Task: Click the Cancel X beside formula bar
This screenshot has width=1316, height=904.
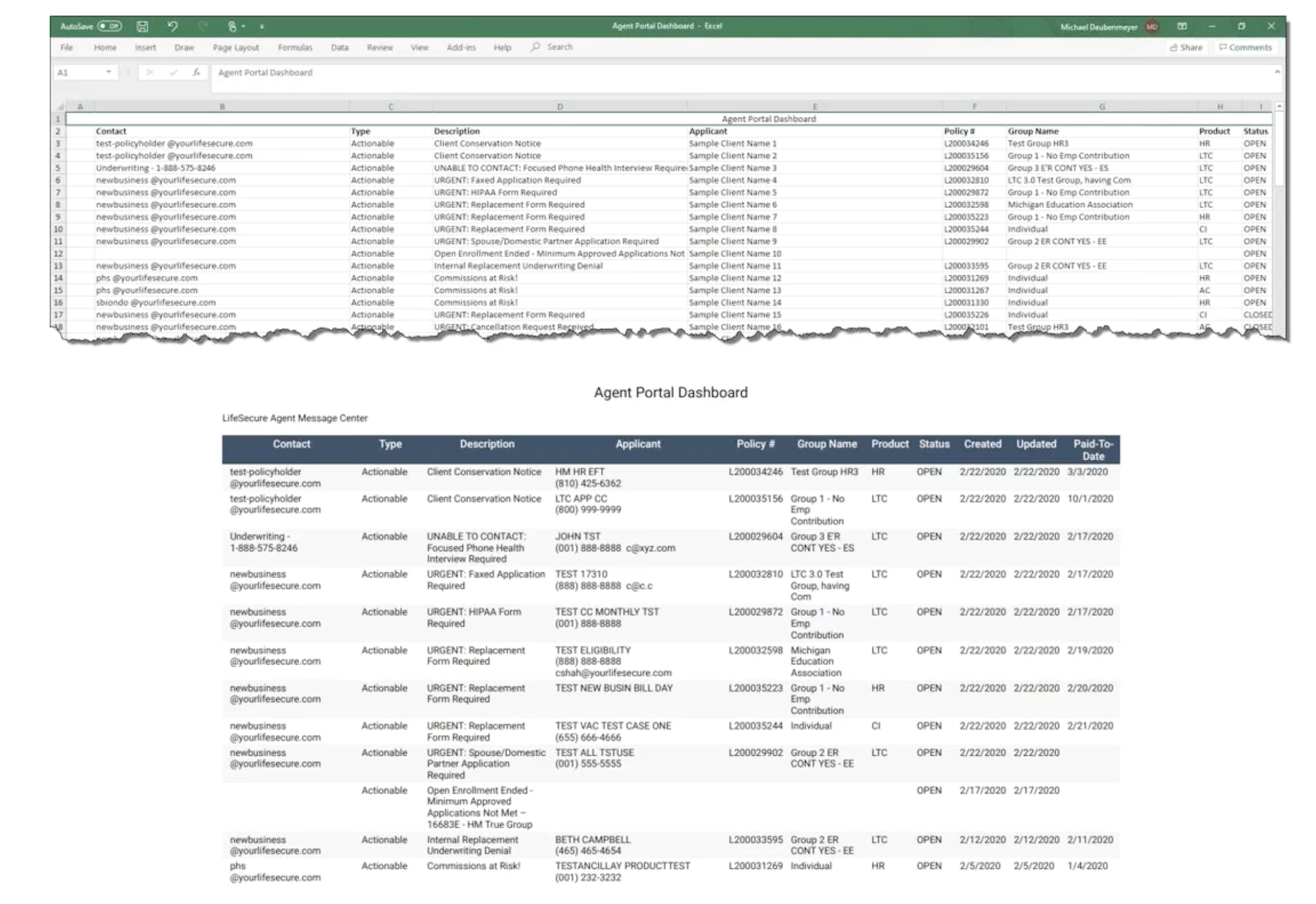Action: point(150,73)
